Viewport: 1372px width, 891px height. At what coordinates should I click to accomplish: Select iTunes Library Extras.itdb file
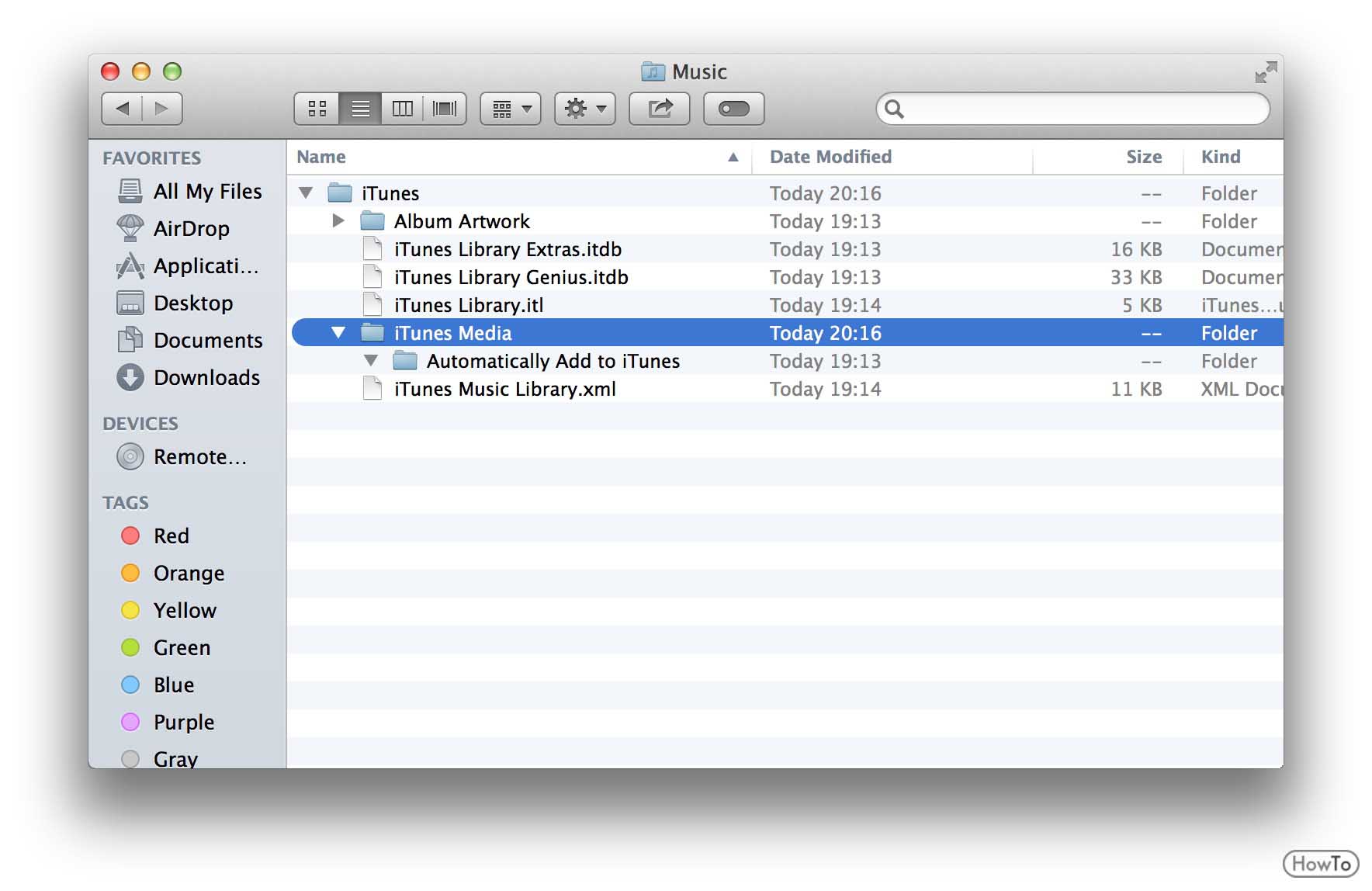(787, 248)
